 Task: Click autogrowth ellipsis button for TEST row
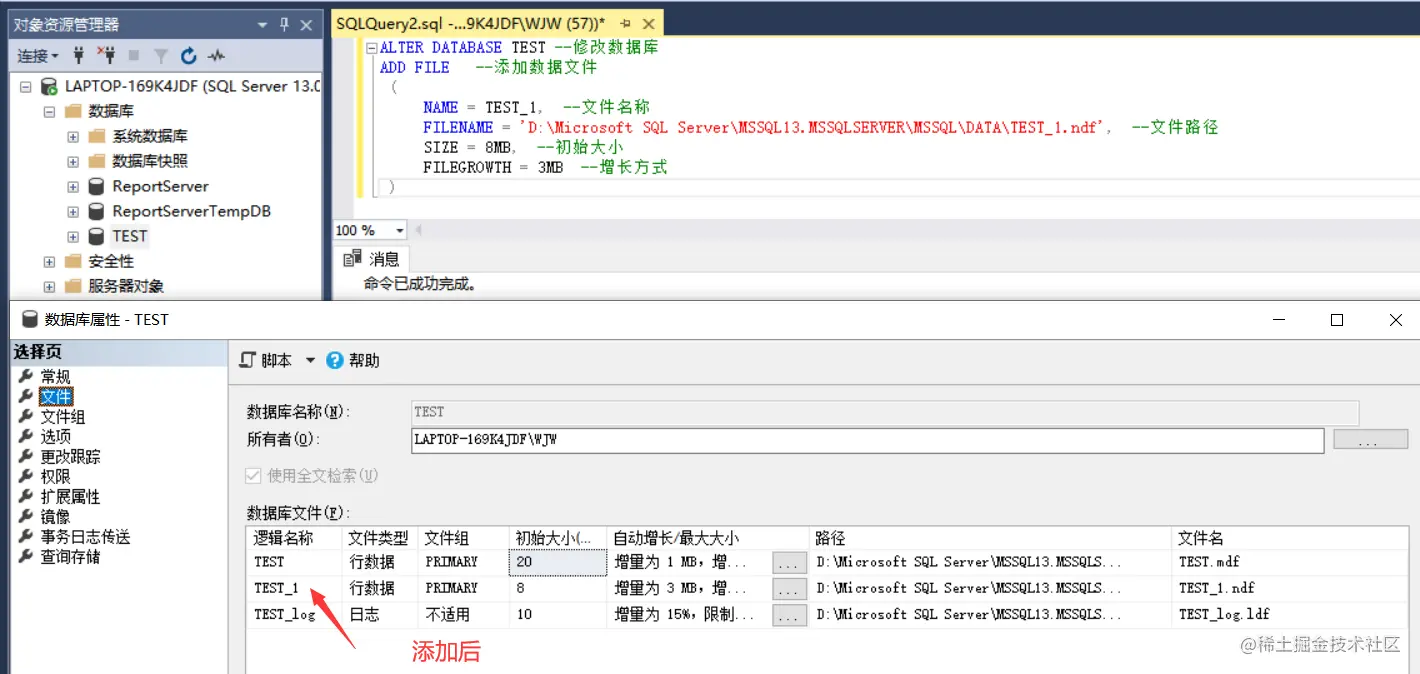[789, 563]
